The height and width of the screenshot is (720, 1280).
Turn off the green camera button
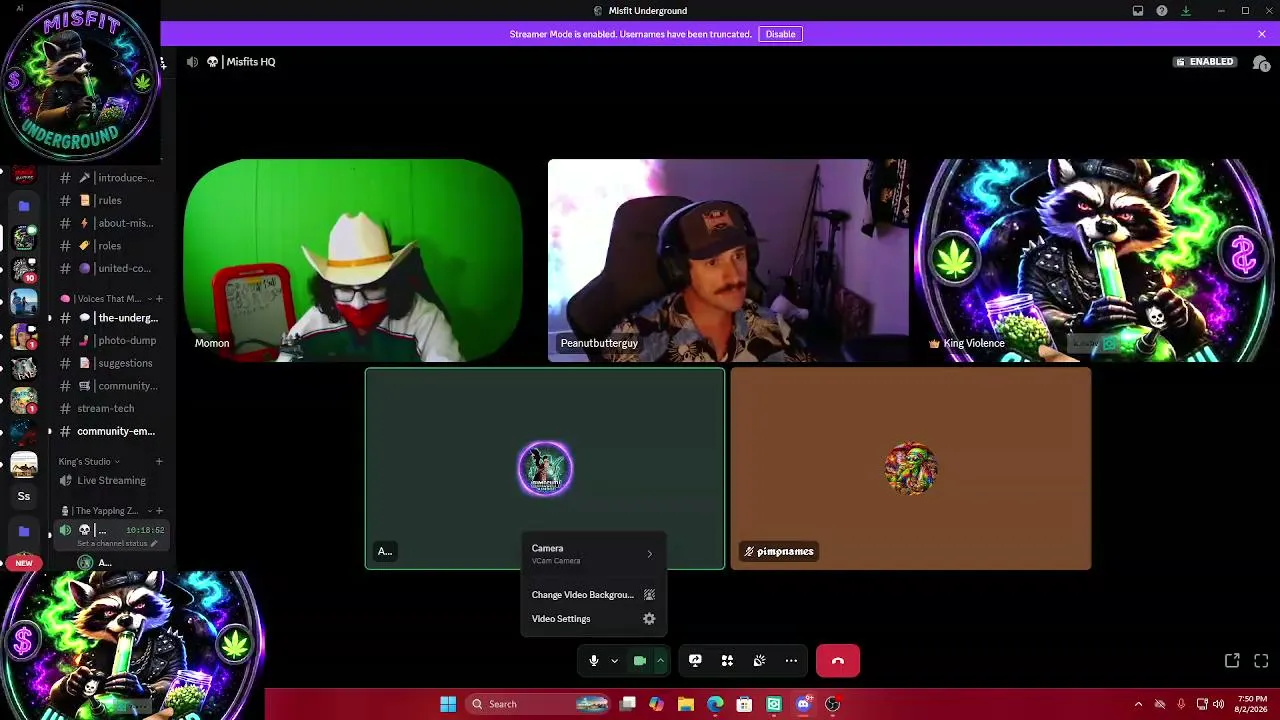pos(640,661)
